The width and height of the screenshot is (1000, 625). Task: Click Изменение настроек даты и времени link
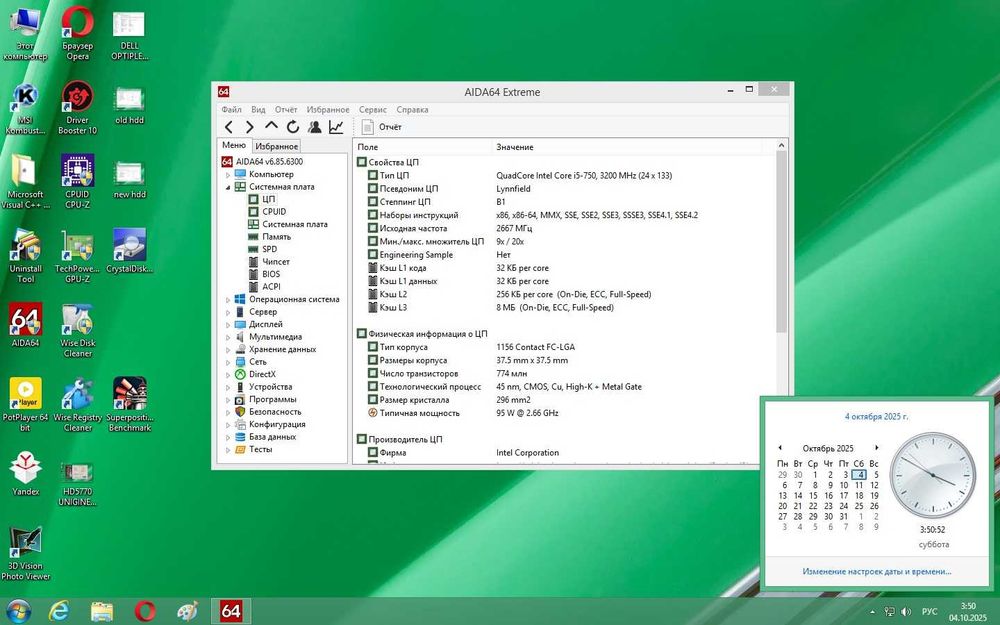point(876,572)
